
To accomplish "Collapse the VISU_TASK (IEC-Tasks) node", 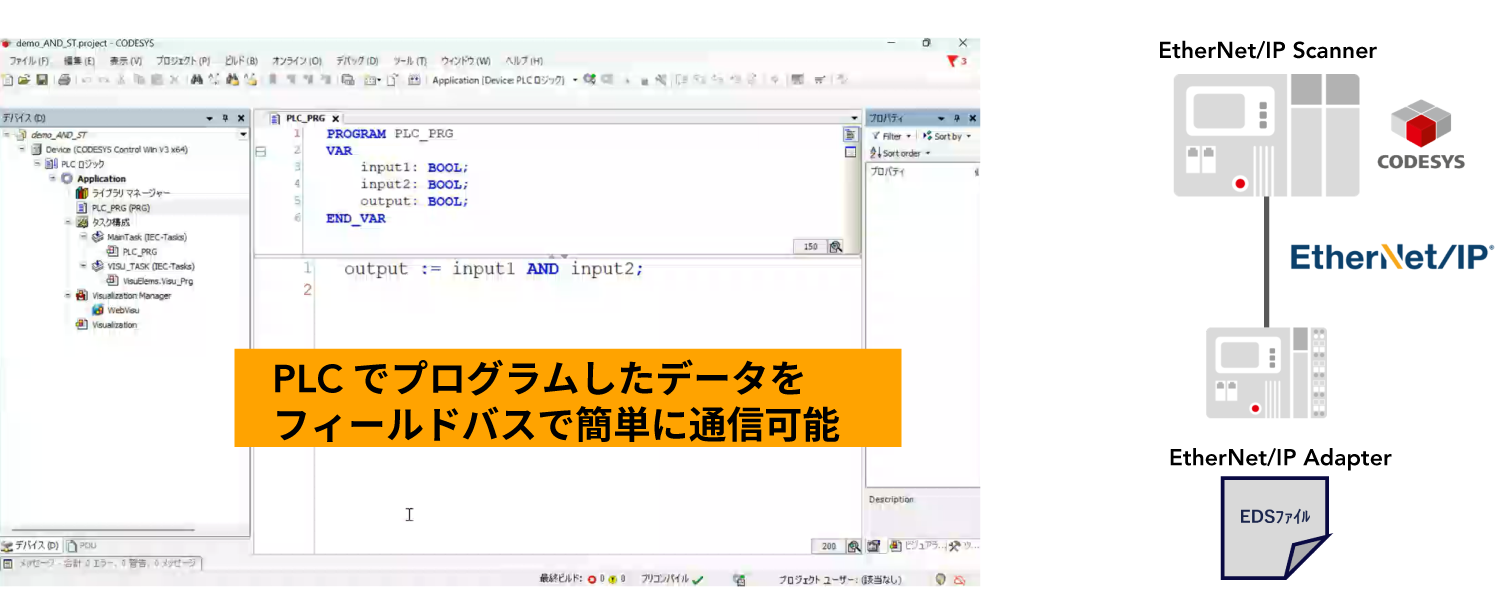I will (x=83, y=266).
